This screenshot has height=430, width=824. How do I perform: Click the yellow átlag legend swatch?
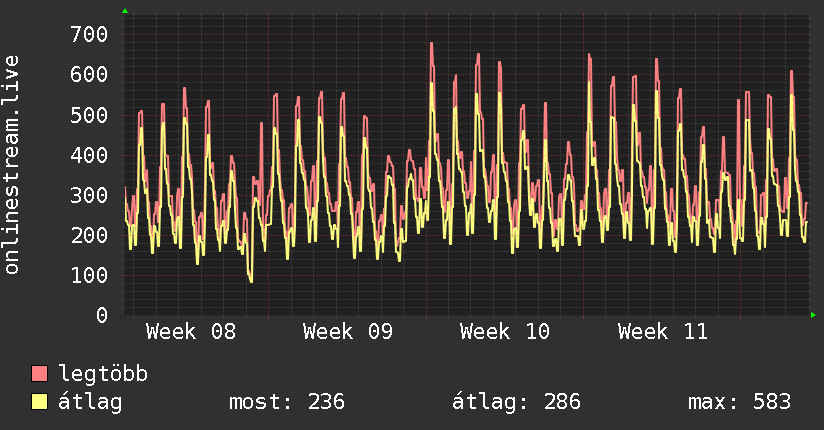pyautogui.click(x=39, y=402)
